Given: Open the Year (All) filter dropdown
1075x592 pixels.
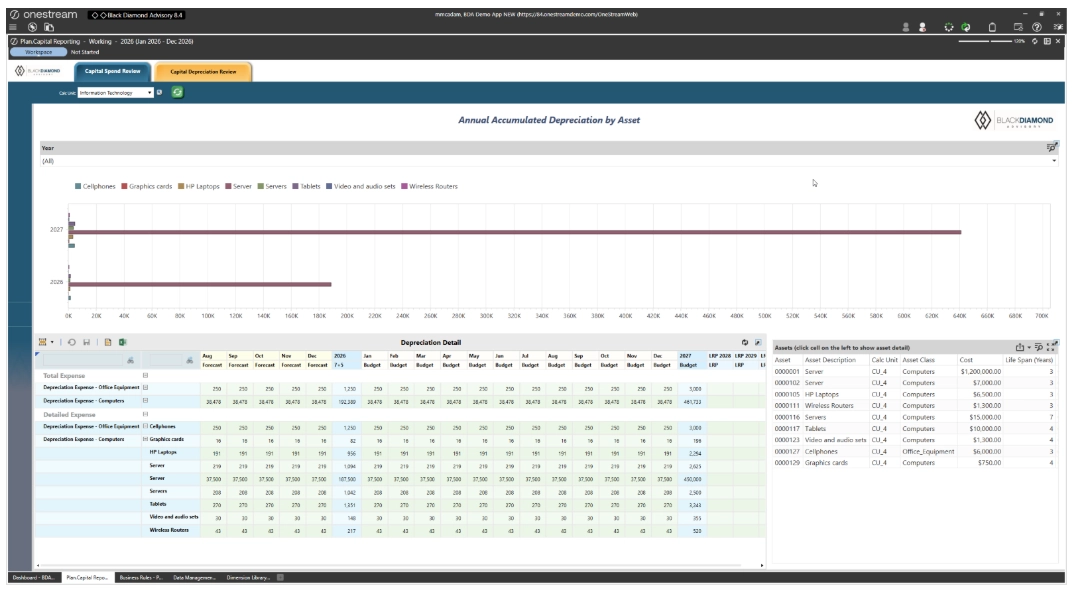Looking at the screenshot, I should tap(548, 161).
